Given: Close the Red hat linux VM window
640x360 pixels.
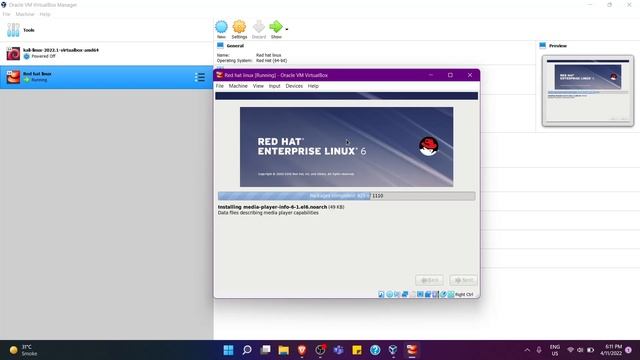Looking at the screenshot, I should point(470,75).
